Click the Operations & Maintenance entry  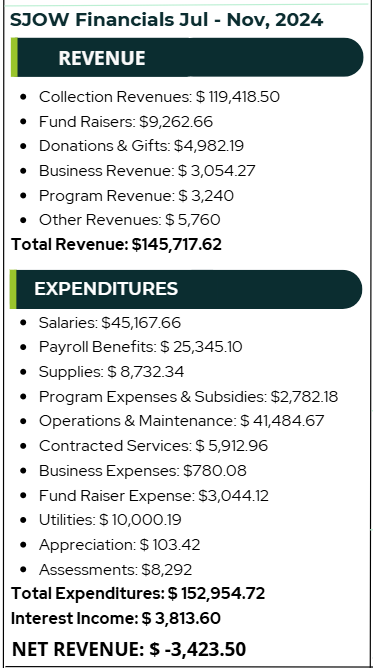181,421
